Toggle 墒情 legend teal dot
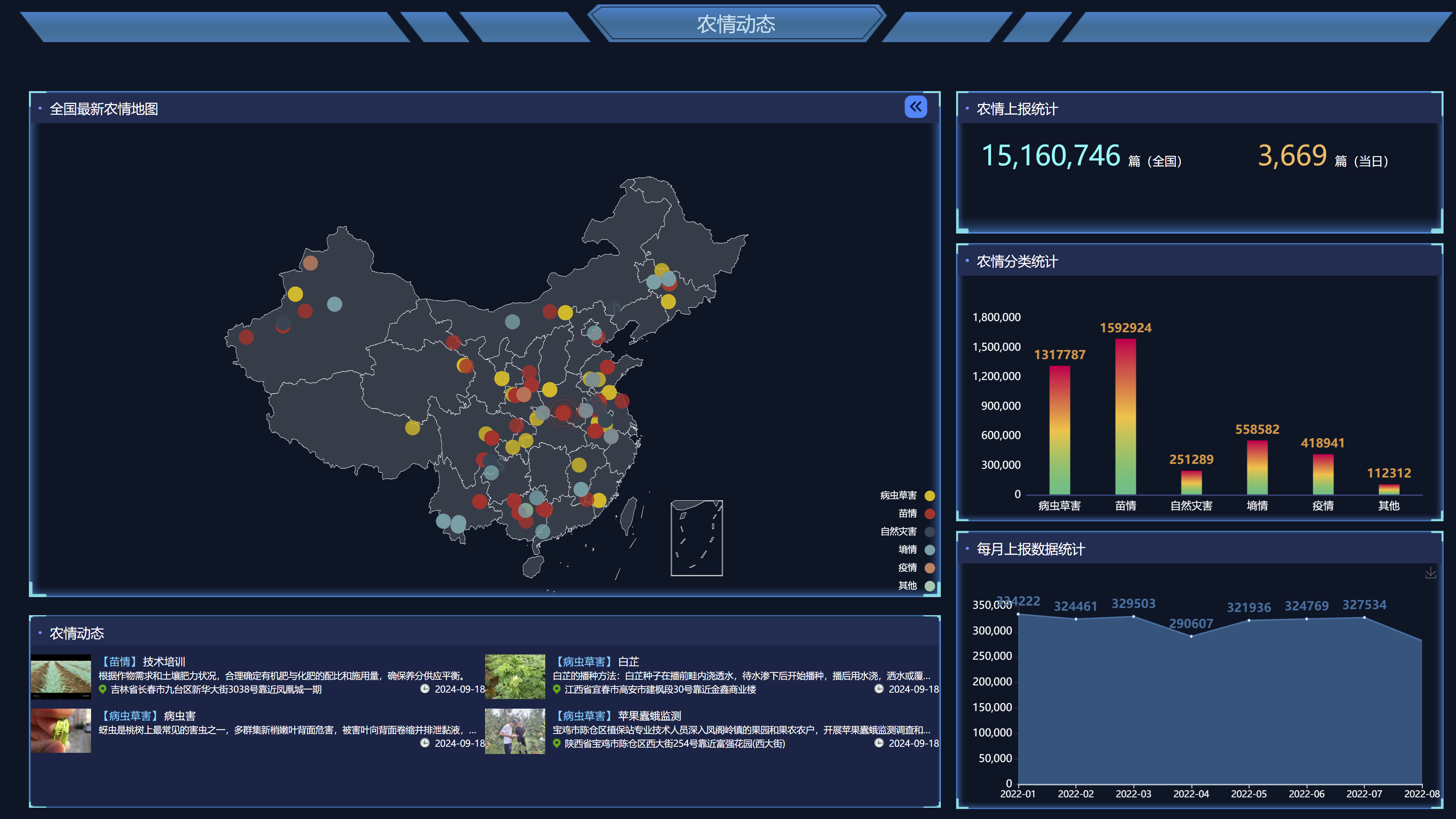The height and width of the screenshot is (819, 1456). [x=929, y=550]
